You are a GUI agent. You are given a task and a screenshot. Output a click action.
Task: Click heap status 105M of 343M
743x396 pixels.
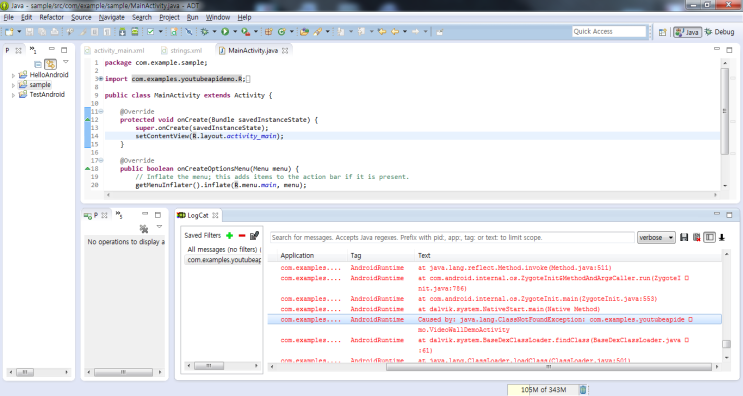[x=543, y=390]
